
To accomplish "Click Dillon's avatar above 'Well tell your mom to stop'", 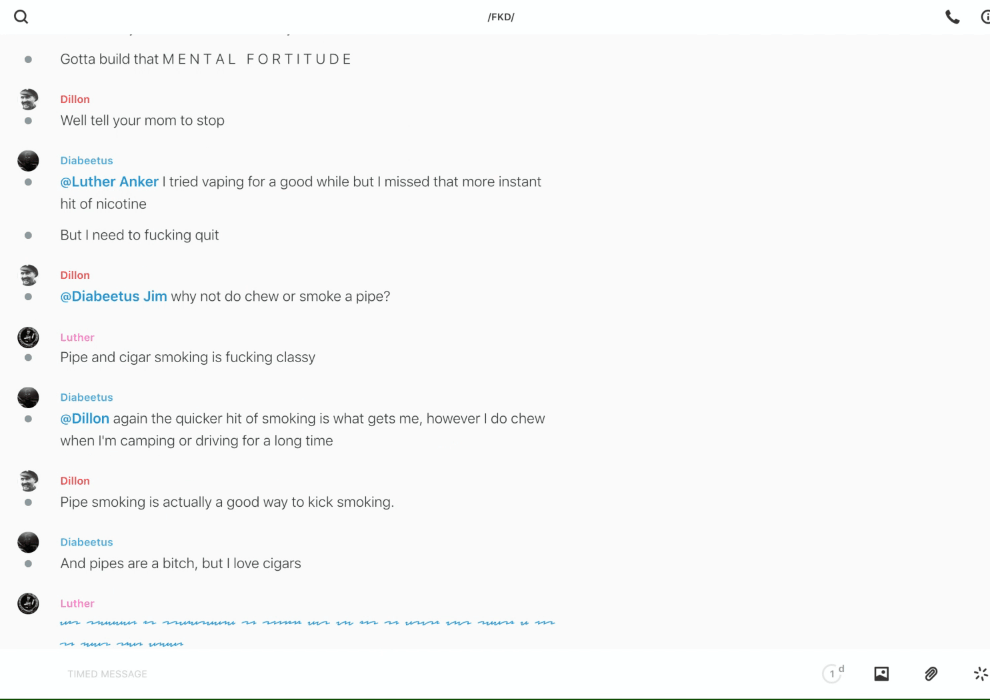I will pos(28,99).
